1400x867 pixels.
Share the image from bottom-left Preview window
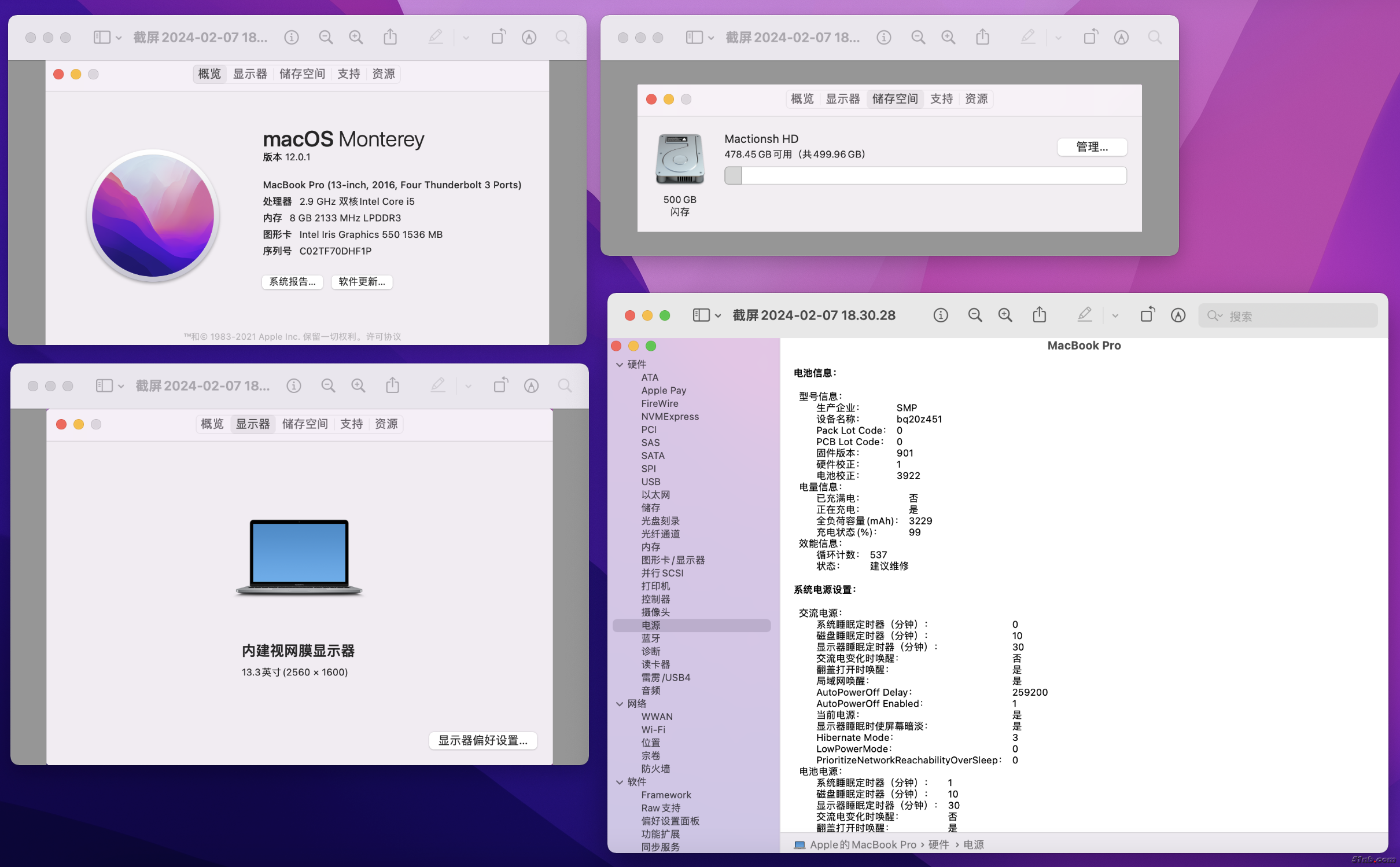pos(393,385)
